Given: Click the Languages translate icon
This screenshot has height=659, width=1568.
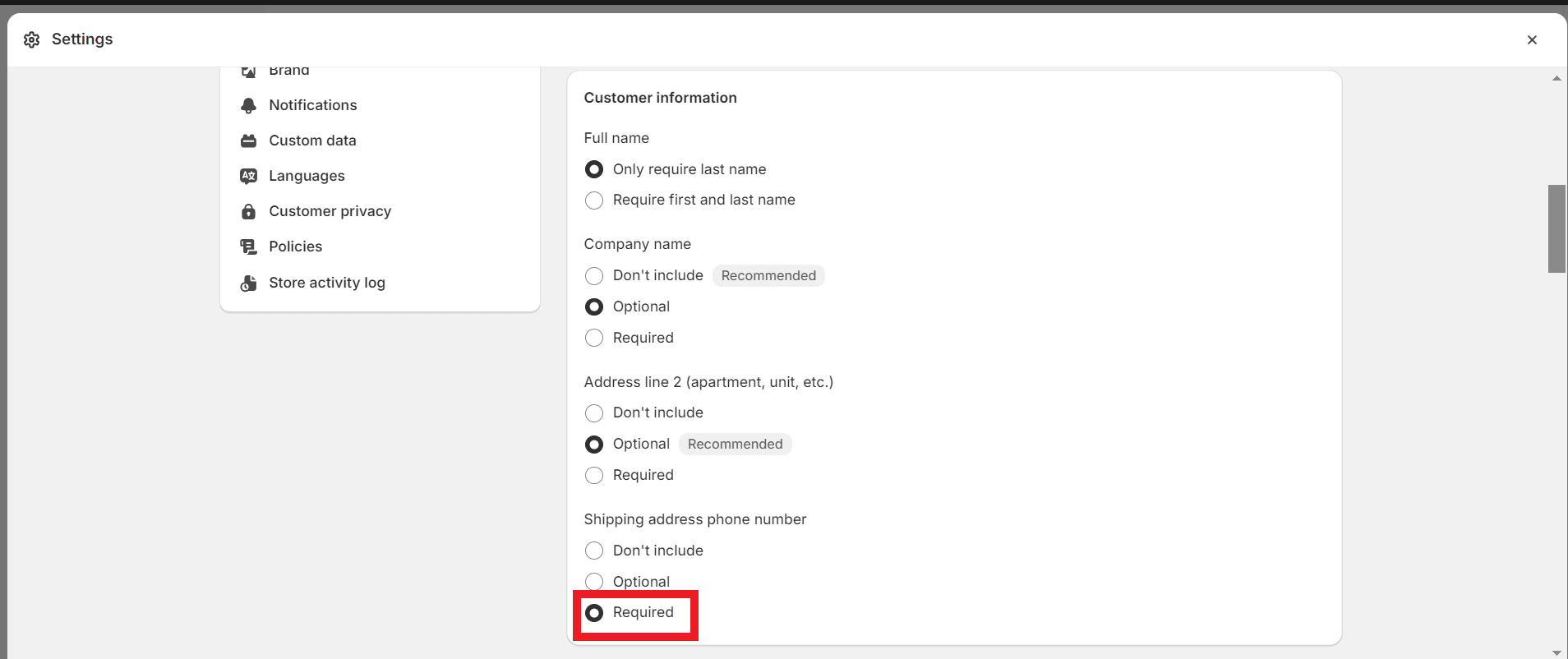Looking at the screenshot, I should pyautogui.click(x=248, y=176).
